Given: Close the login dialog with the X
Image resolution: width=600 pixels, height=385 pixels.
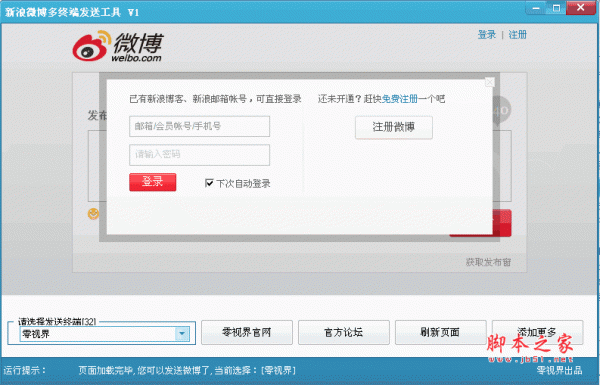Looking at the screenshot, I should click(489, 82).
